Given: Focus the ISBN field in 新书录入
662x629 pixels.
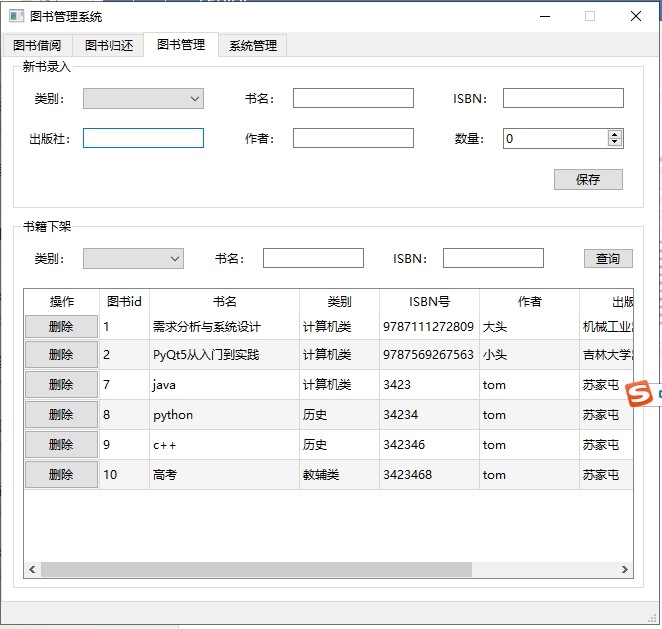Looking at the screenshot, I should 563,98.
